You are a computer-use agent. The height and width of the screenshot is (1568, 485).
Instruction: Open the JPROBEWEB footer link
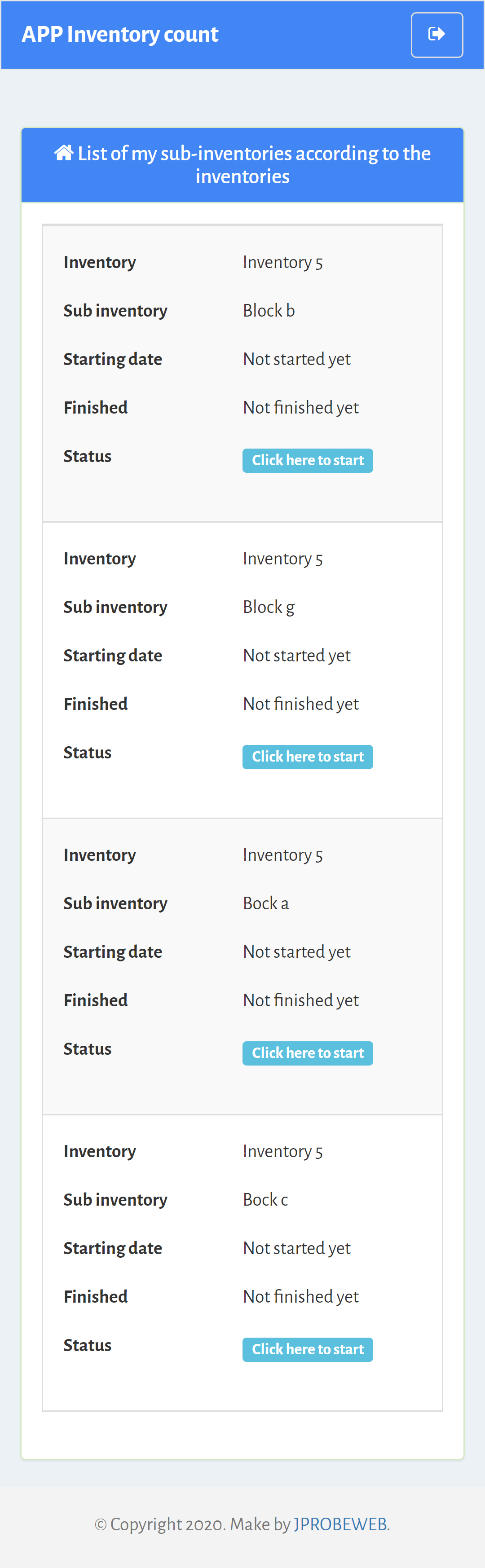click(x=340, y=1524)
